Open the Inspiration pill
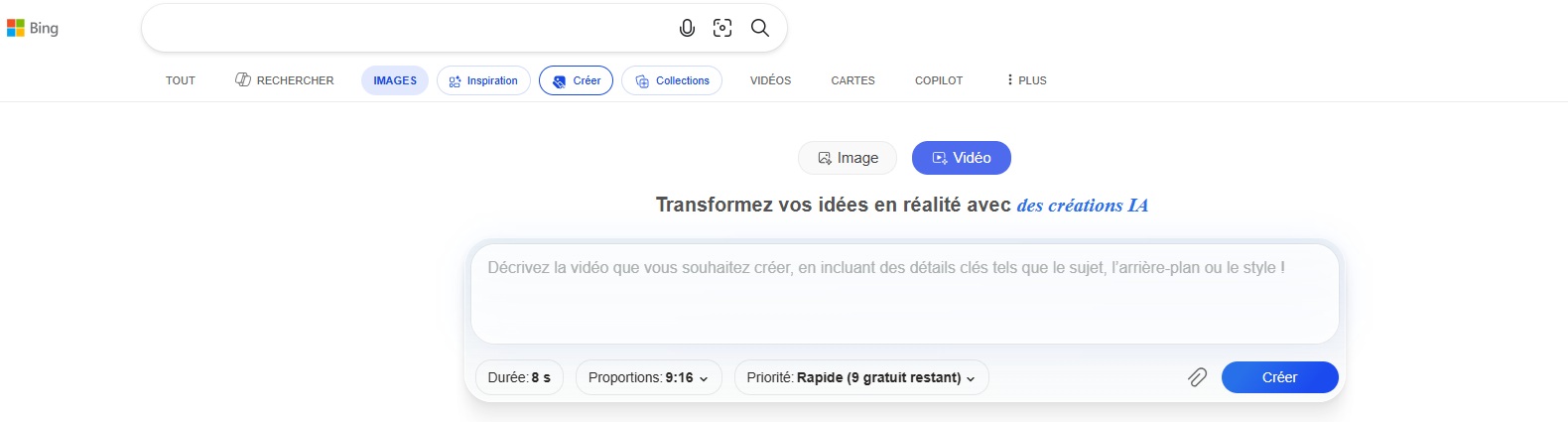The image size is (1568, 422). pos(483,80)
